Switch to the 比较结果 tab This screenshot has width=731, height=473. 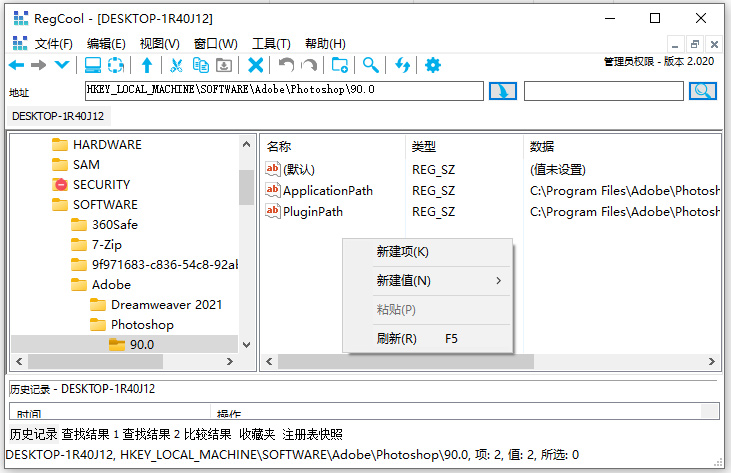click(x=207, y=434)
